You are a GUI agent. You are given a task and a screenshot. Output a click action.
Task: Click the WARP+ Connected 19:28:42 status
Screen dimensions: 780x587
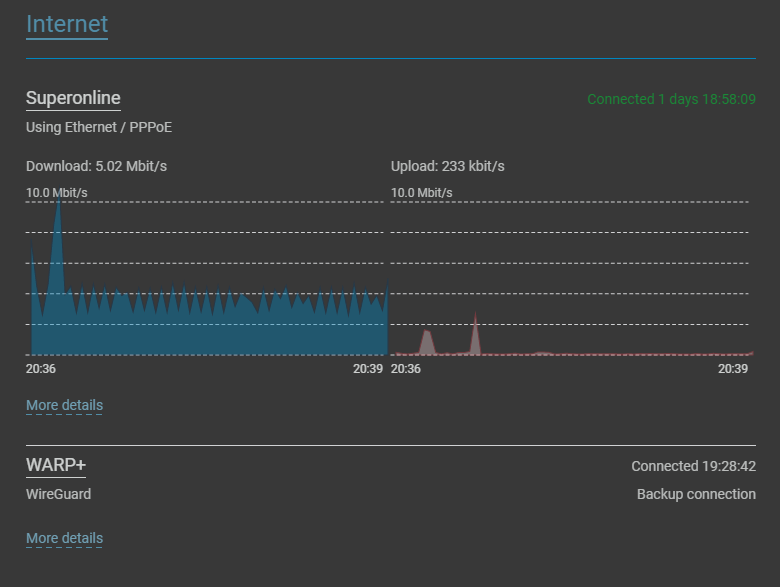tap(693, 466)
